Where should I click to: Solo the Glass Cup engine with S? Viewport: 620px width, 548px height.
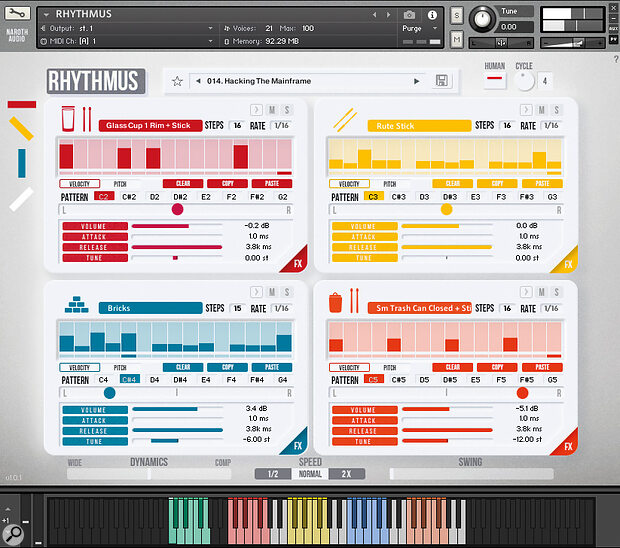(287, 110)
